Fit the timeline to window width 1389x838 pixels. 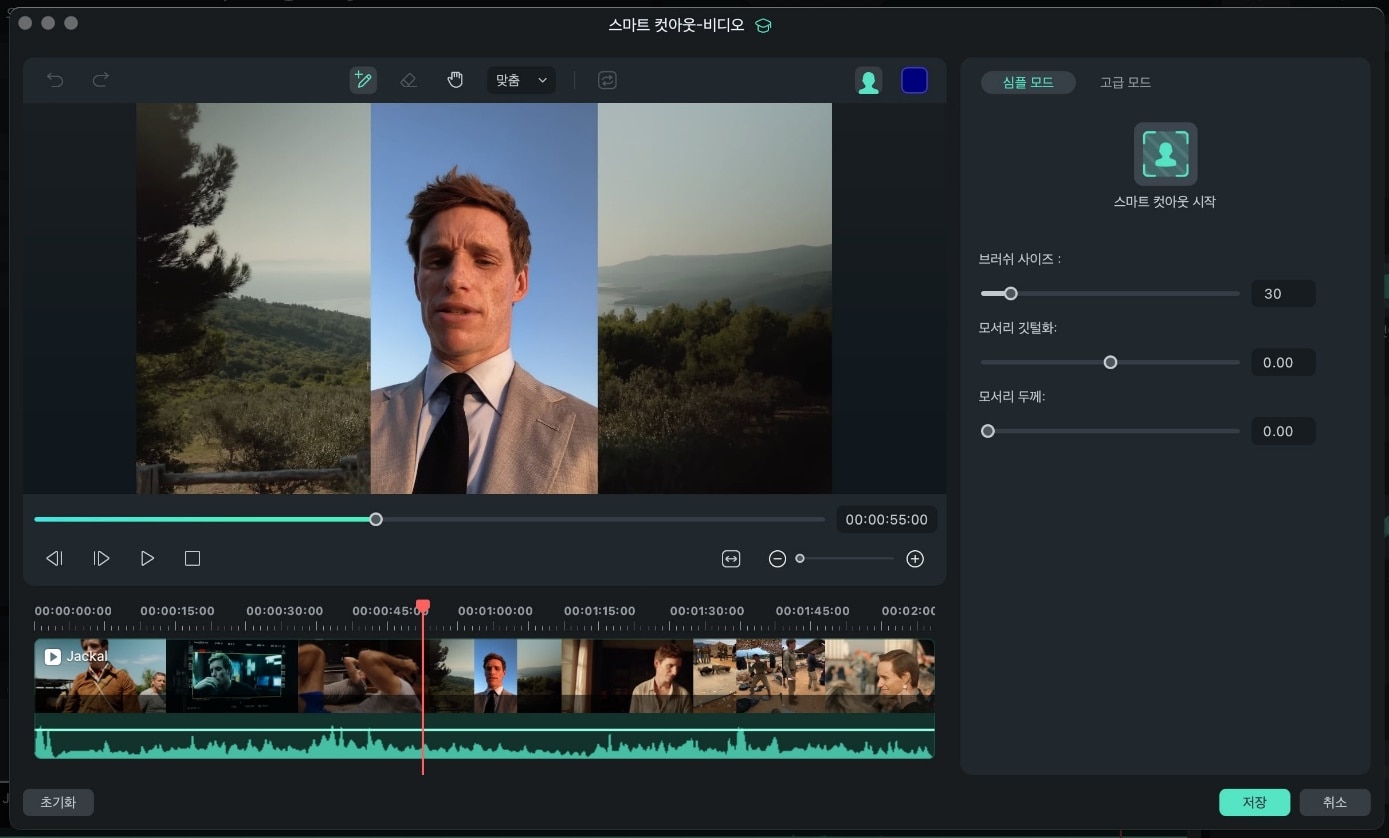tap(731, 559)
